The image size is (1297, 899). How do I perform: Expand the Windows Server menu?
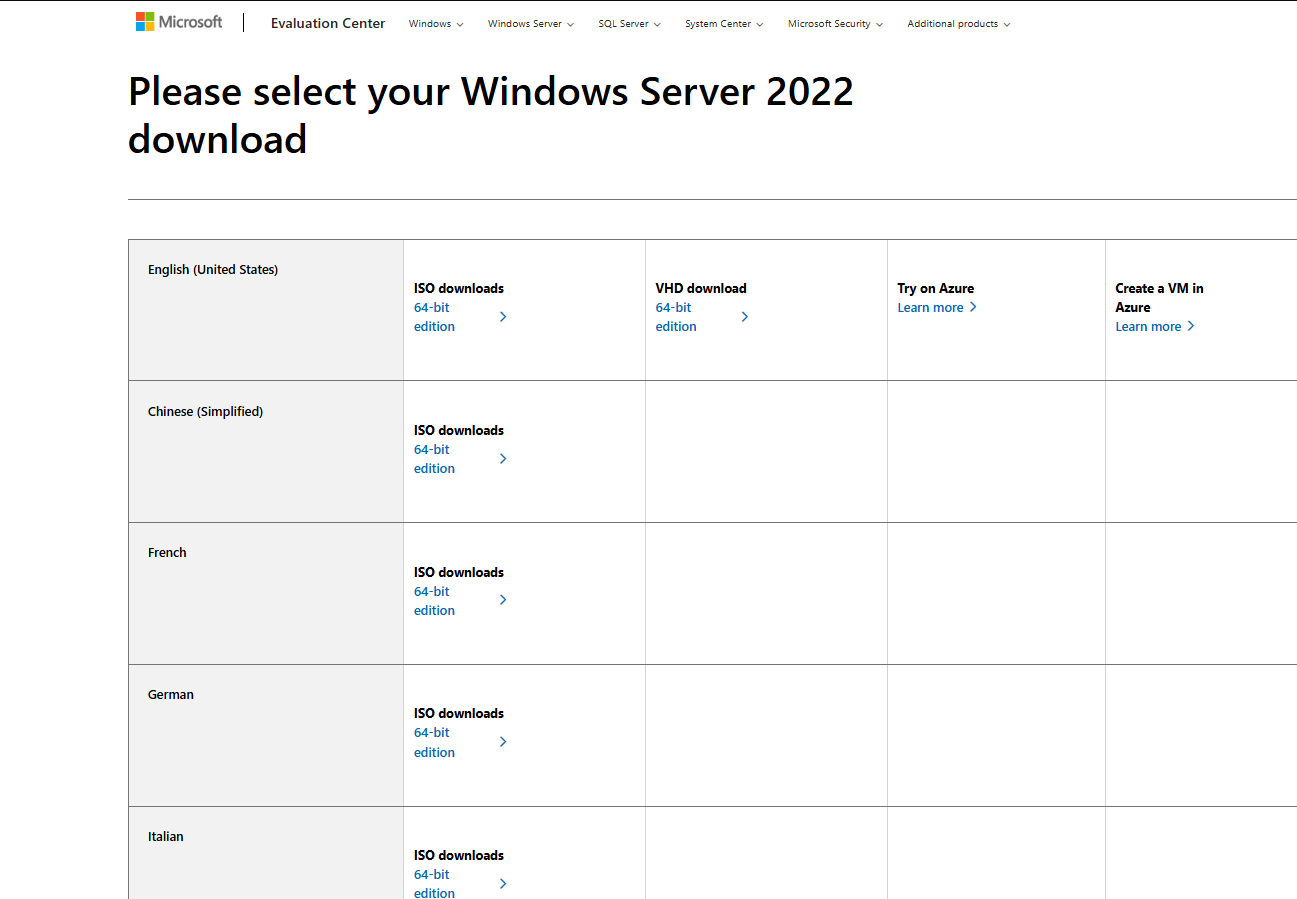(x=531, y=24)
